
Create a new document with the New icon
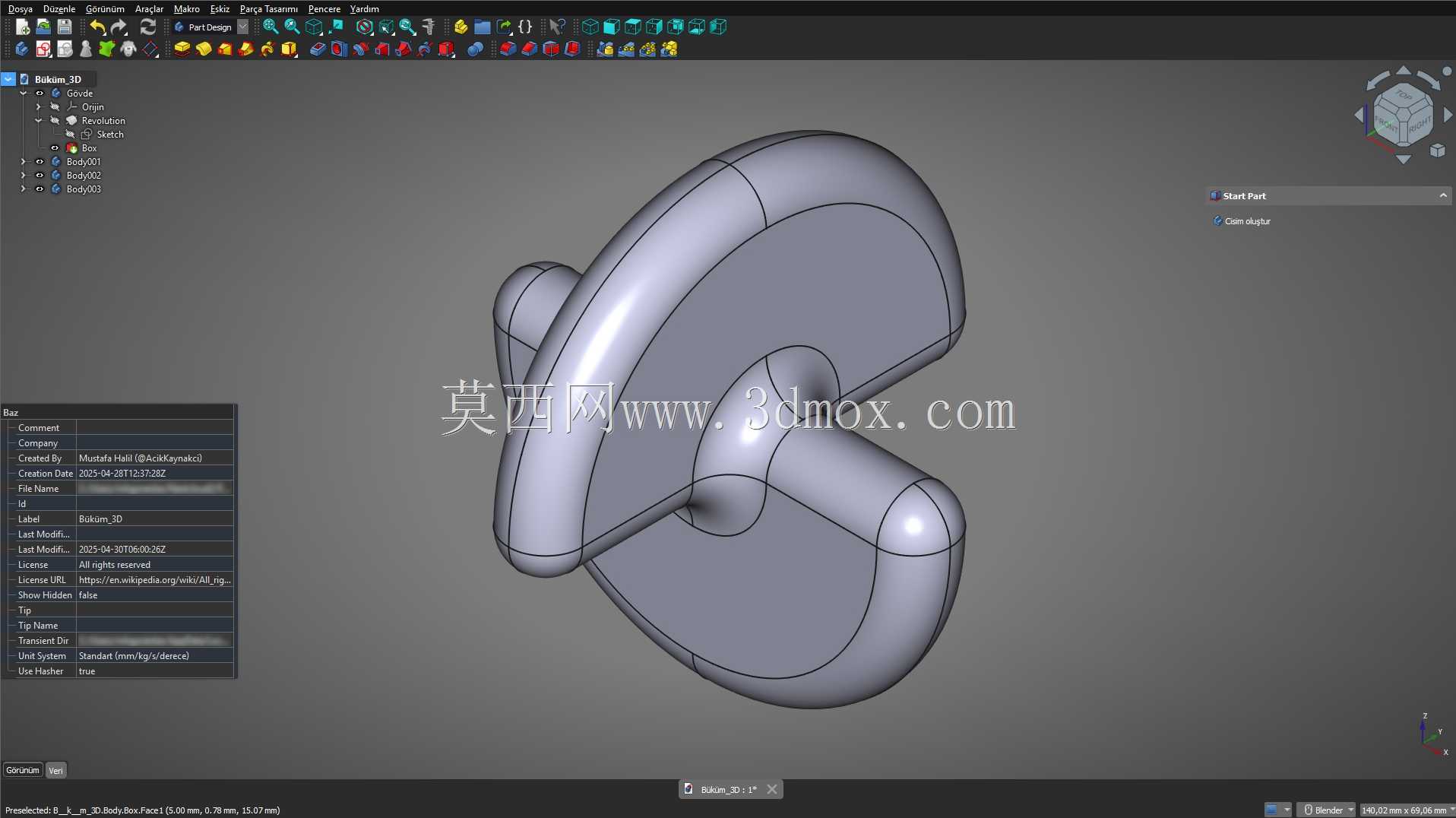pos(23,27)
